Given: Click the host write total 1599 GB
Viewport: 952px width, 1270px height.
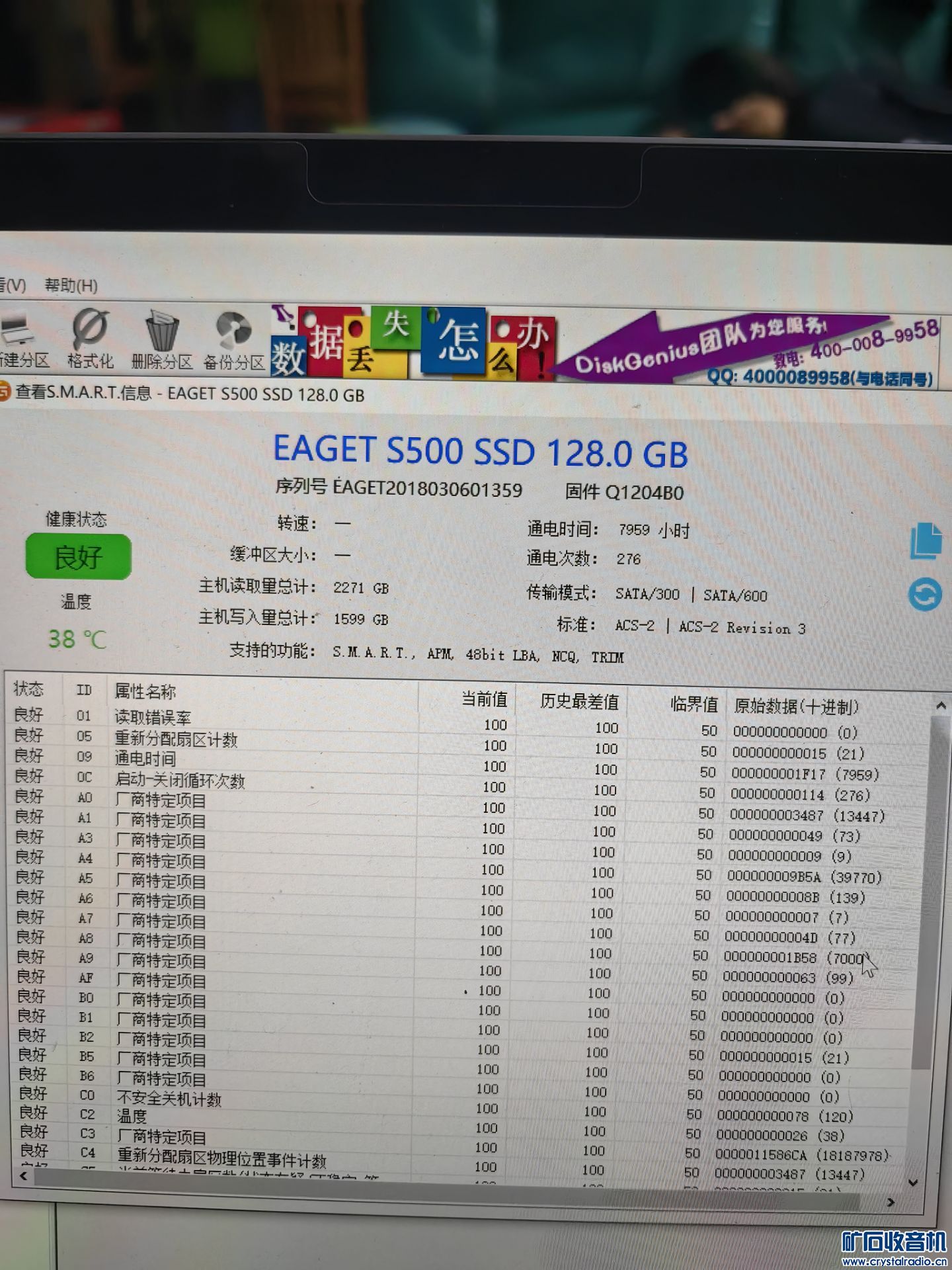Looking at the screenshot, I should [361, 618].
